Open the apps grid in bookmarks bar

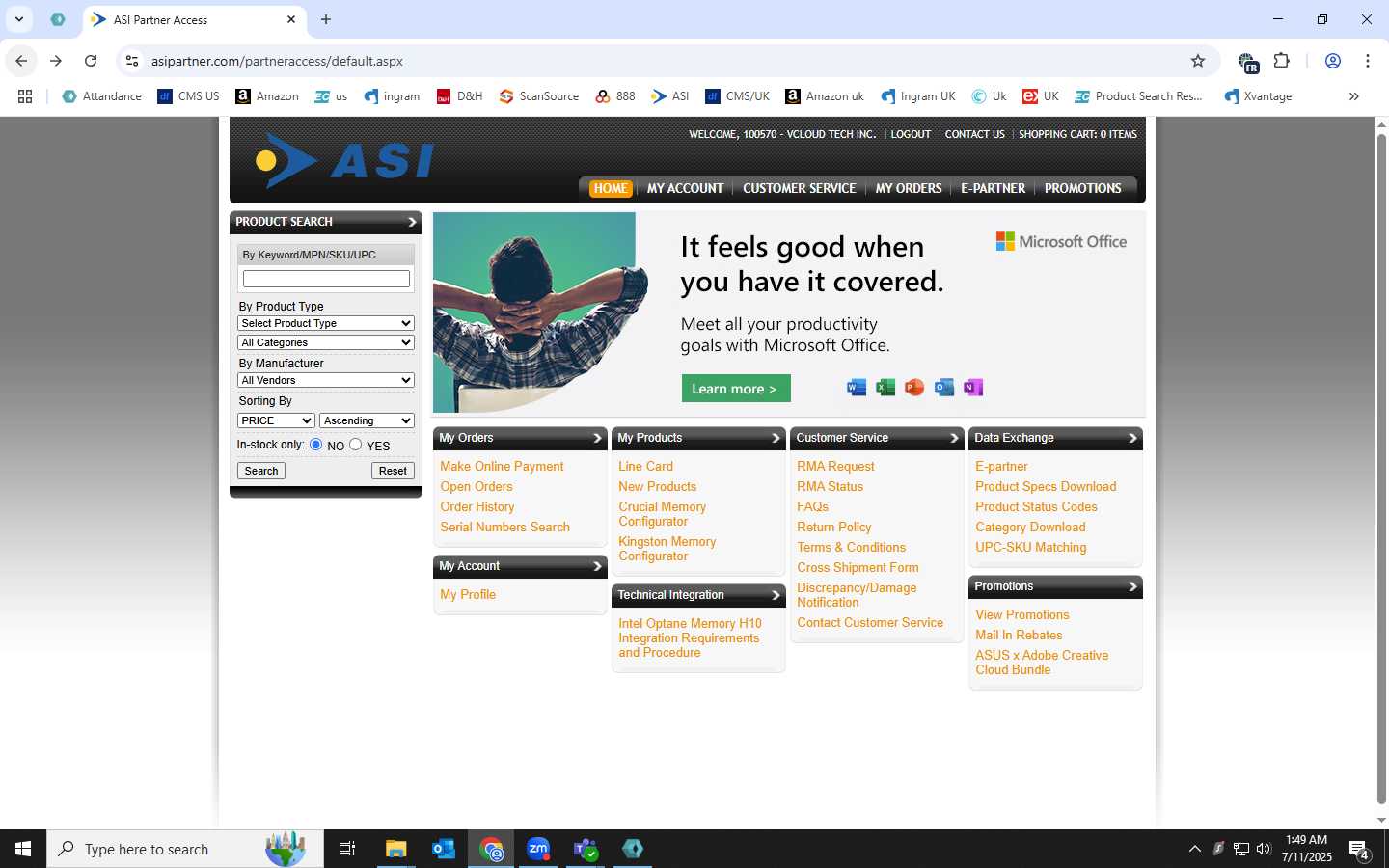click(x=25, y=96)
